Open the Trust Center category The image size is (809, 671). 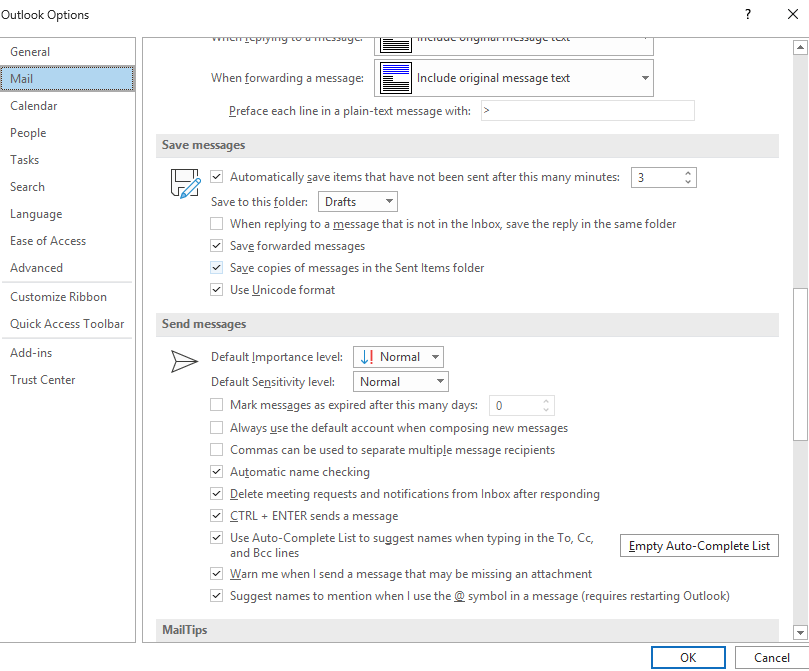tap(43, 380)
